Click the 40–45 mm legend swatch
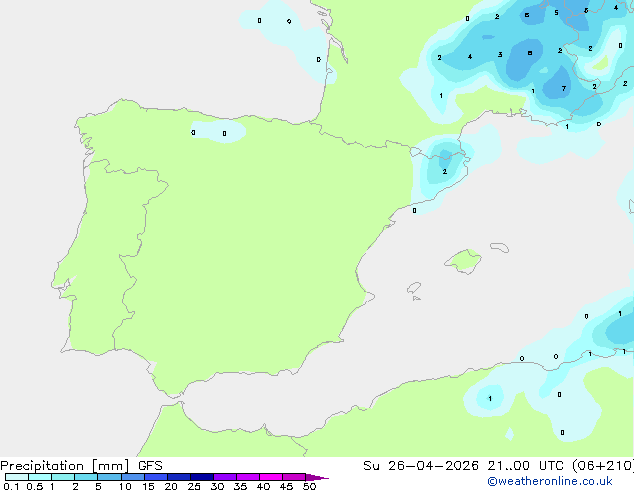The width and height of the screenshot is (634, 490). click(271, 477)
